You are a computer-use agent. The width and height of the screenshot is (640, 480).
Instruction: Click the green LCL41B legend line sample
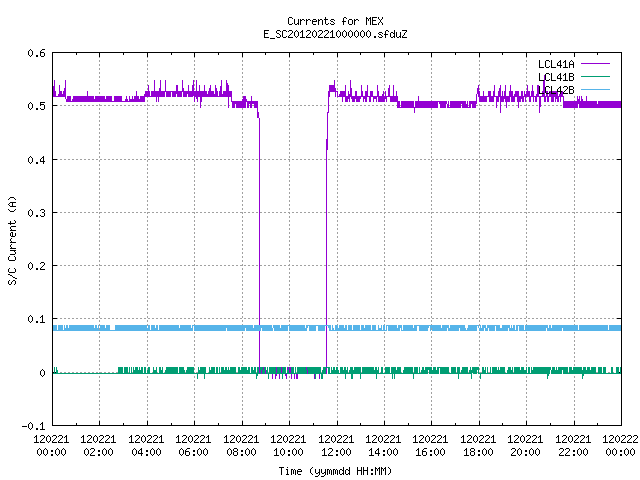(595, 76)
